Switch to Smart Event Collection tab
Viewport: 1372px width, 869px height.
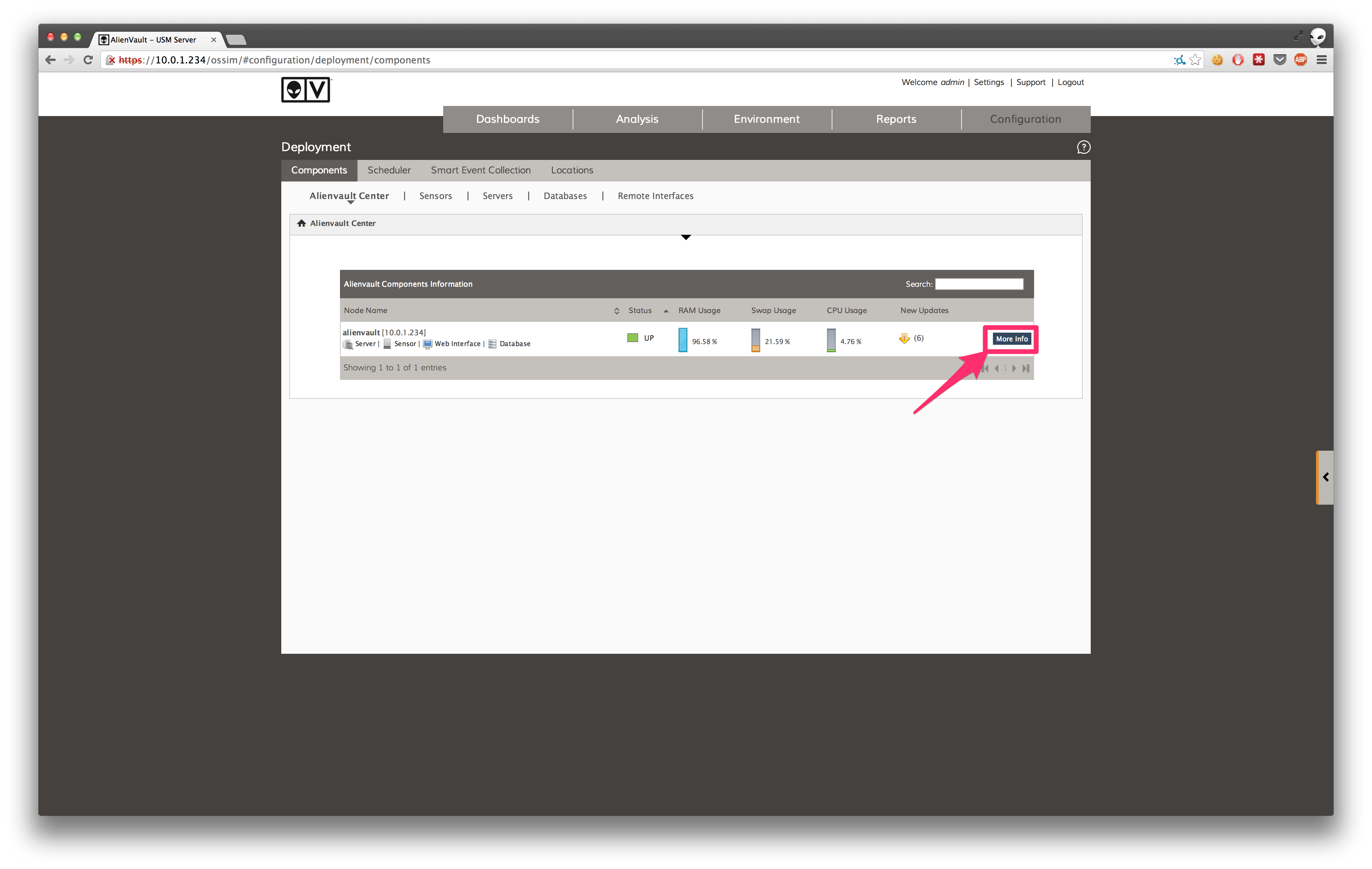click(x=481, y=170)
